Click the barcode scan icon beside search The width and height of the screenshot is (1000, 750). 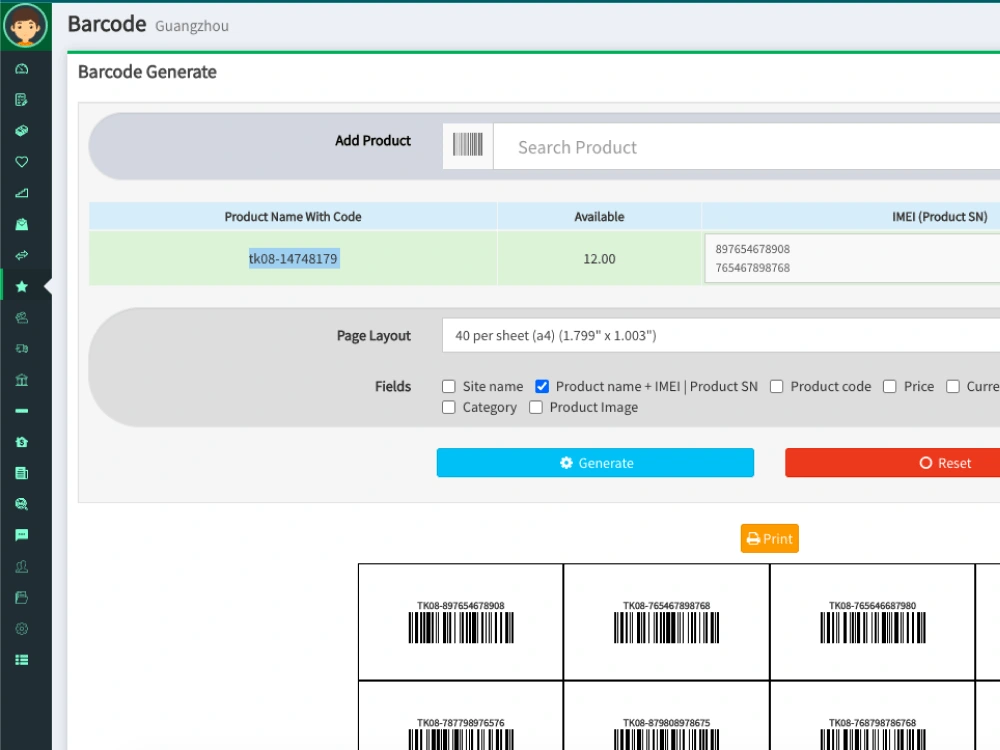(467, 146)
